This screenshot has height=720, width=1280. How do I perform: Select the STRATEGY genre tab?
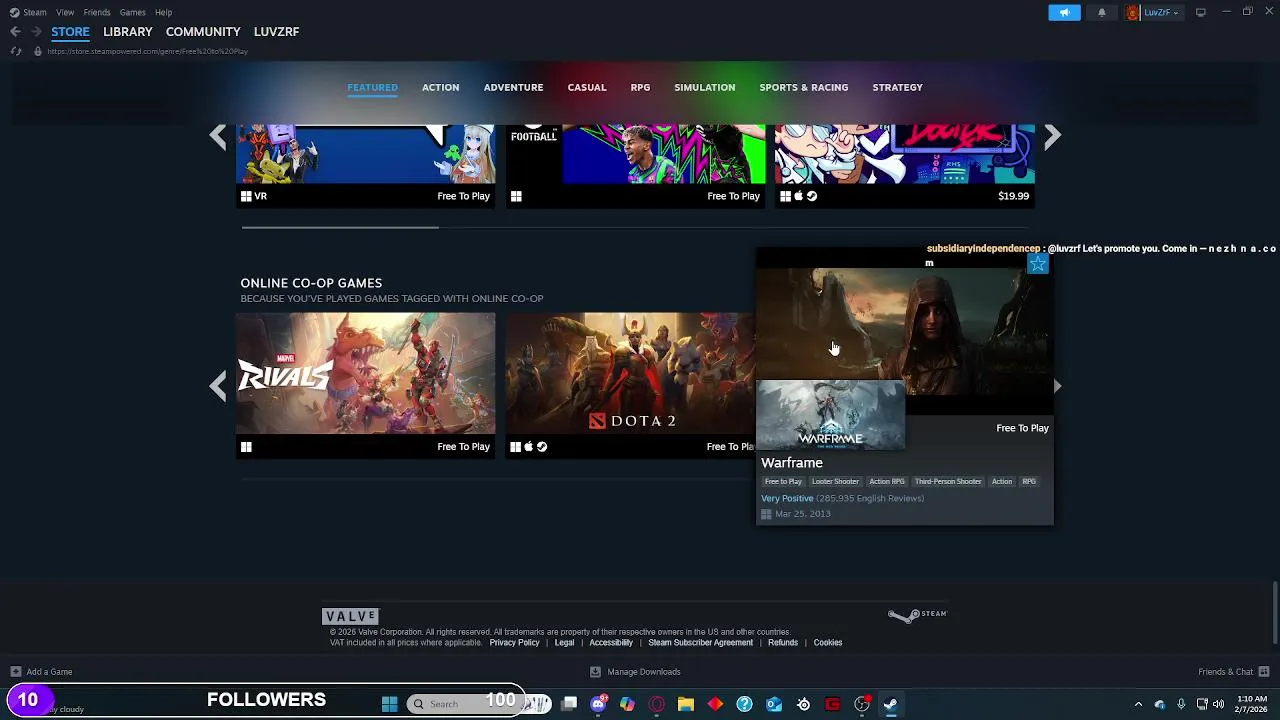click(x=897, y=87)
